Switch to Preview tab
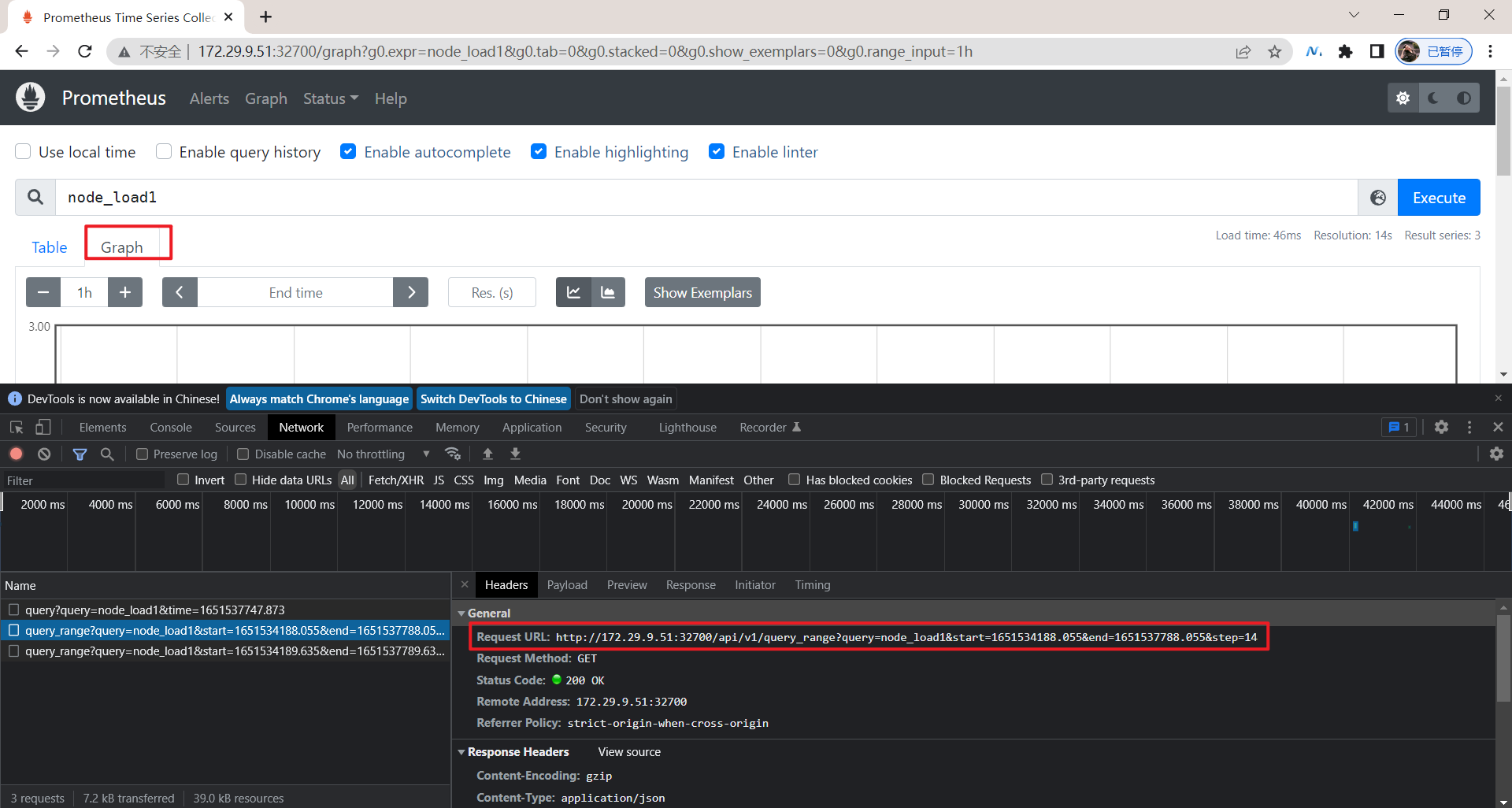 point(627,584)
